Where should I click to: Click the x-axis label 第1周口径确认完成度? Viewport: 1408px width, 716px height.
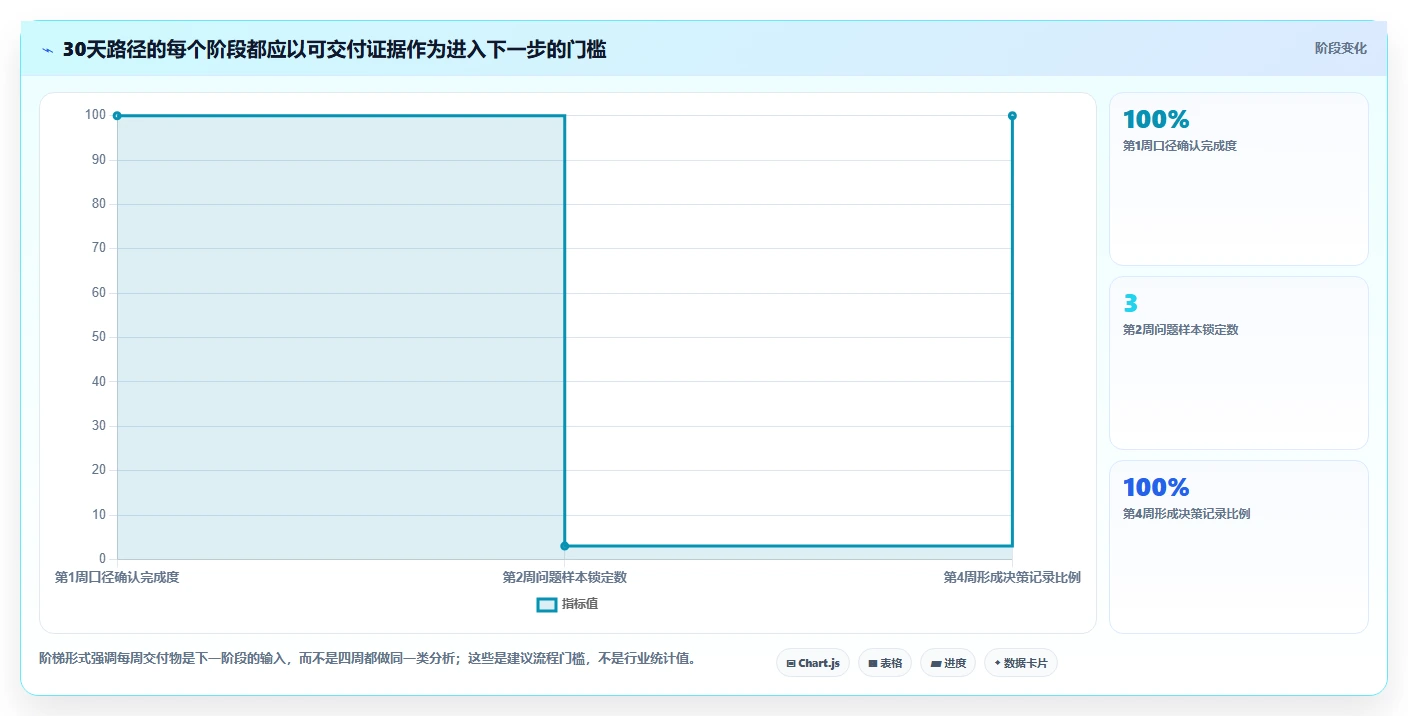tap(117, 578)
